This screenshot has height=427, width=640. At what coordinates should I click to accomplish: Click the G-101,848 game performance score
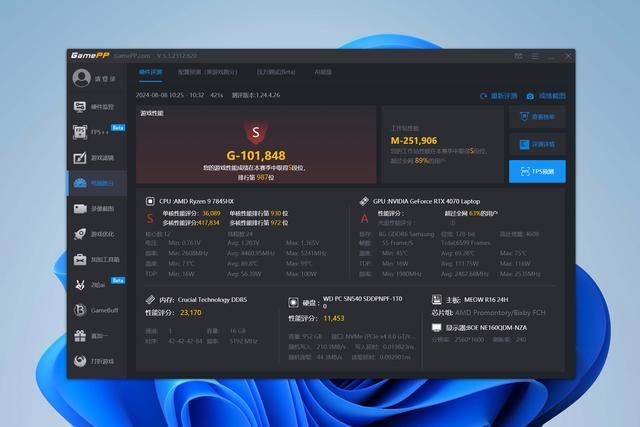coord(256,155)
